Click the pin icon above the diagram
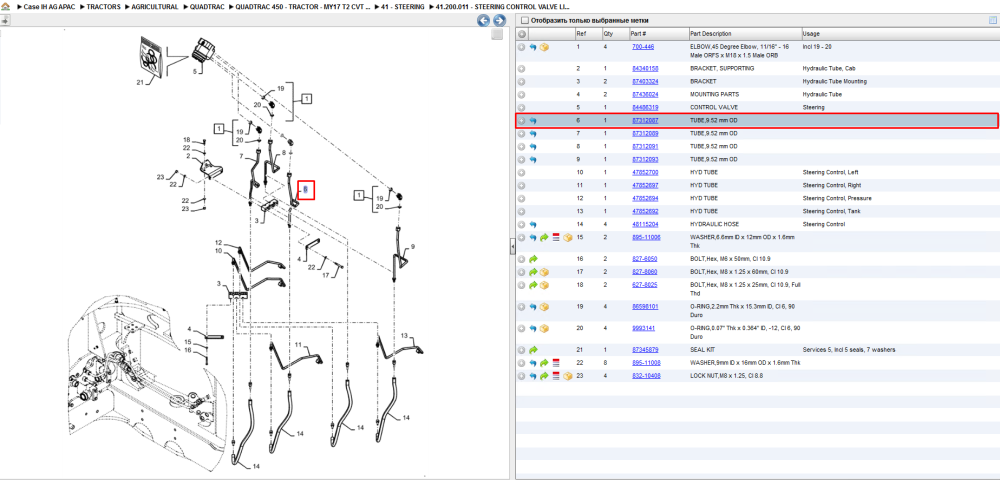 coord(5,20)
